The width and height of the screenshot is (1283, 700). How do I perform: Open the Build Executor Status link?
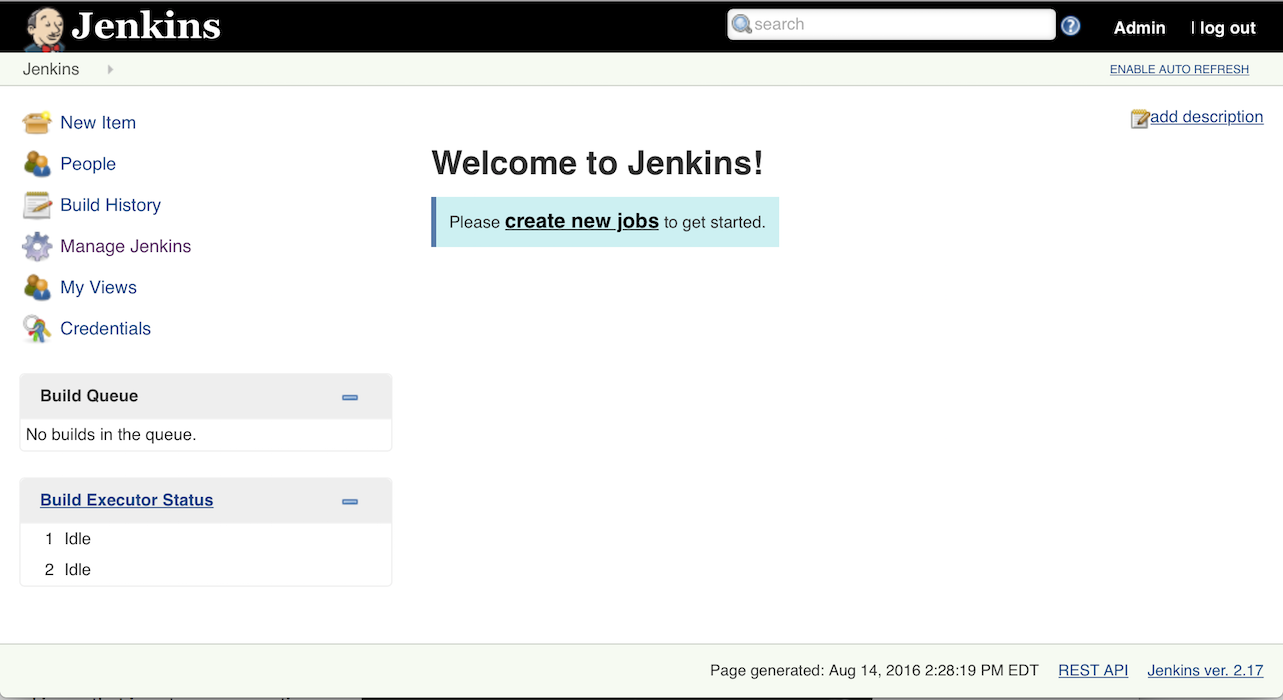point(127,500)
